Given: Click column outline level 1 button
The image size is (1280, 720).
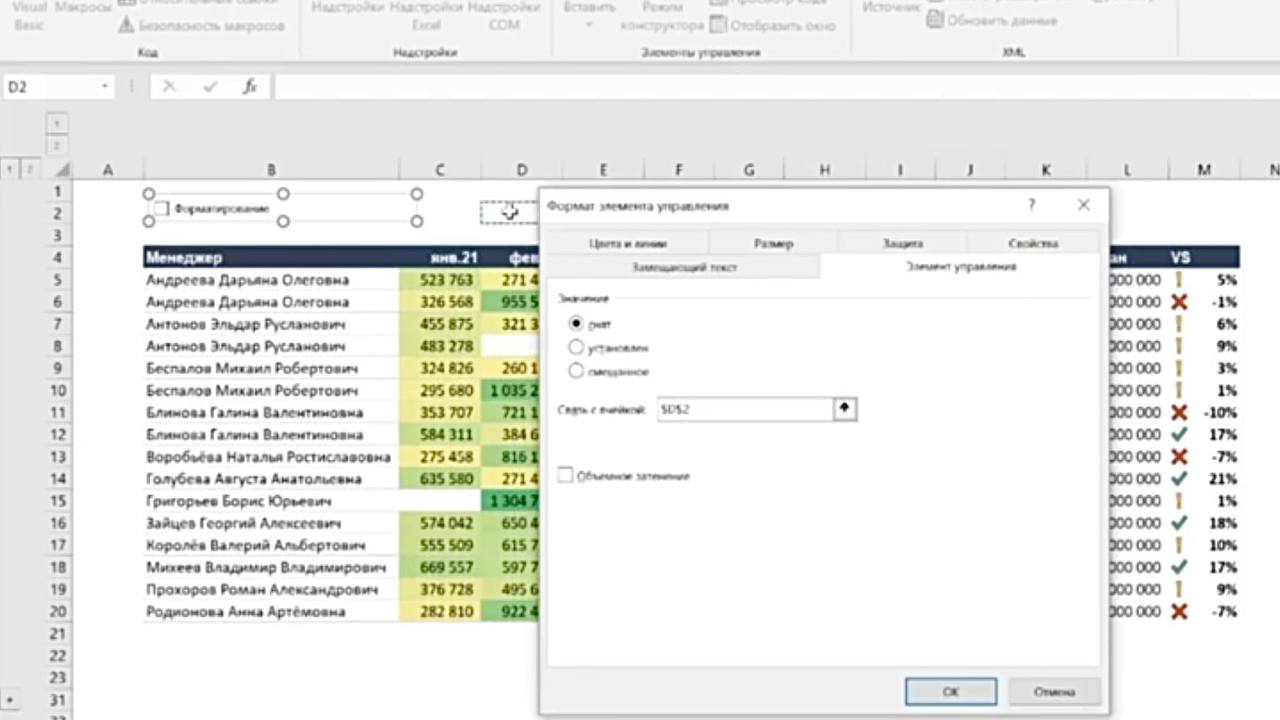Looking at the screenshot, I should point(57,123).
